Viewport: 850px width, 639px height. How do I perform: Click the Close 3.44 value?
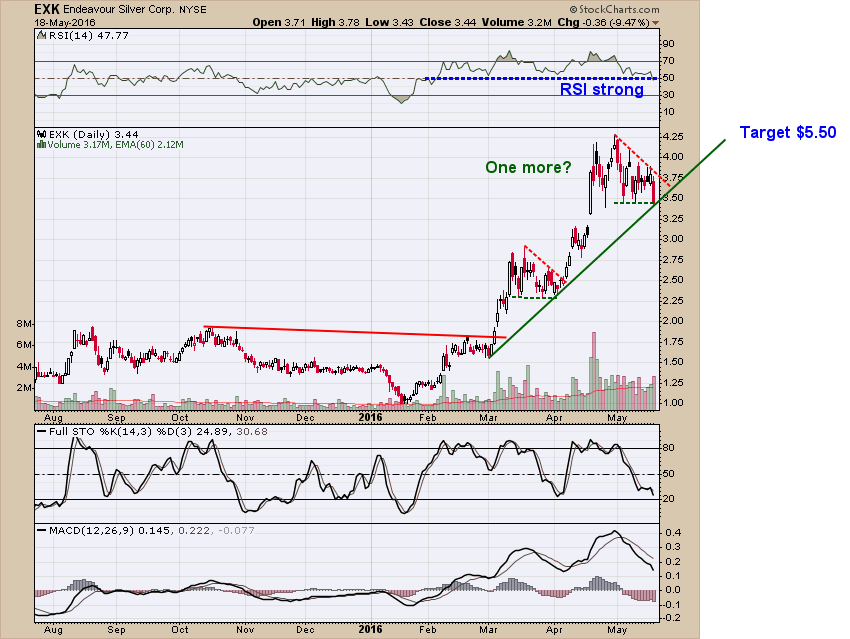(447, 22)
